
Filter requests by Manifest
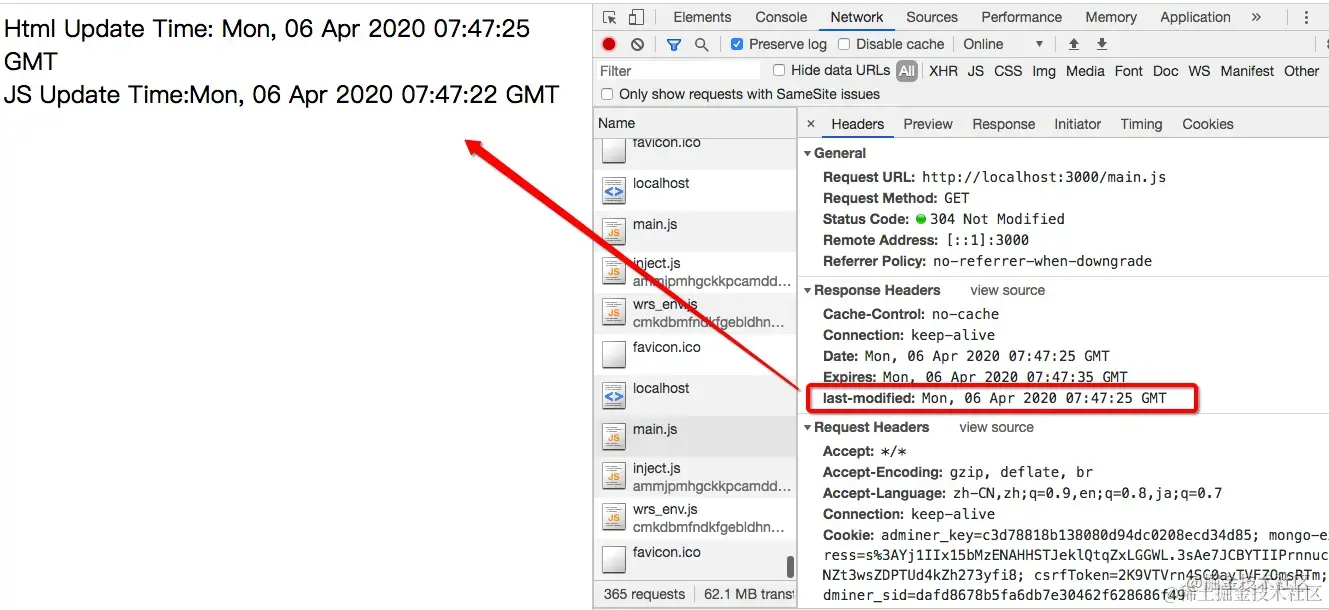point(1247,71)
